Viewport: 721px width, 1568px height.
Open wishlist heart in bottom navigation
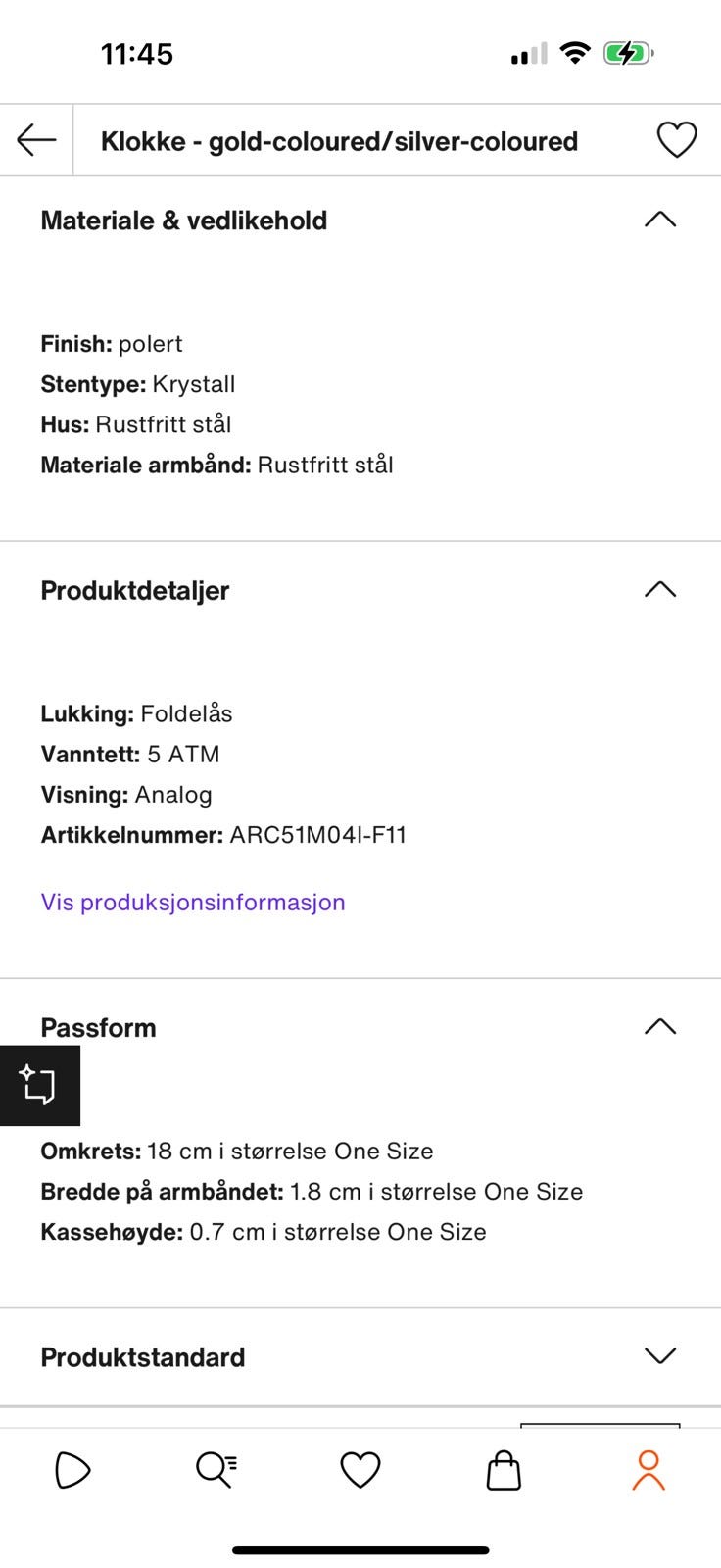coord(360,1470)
